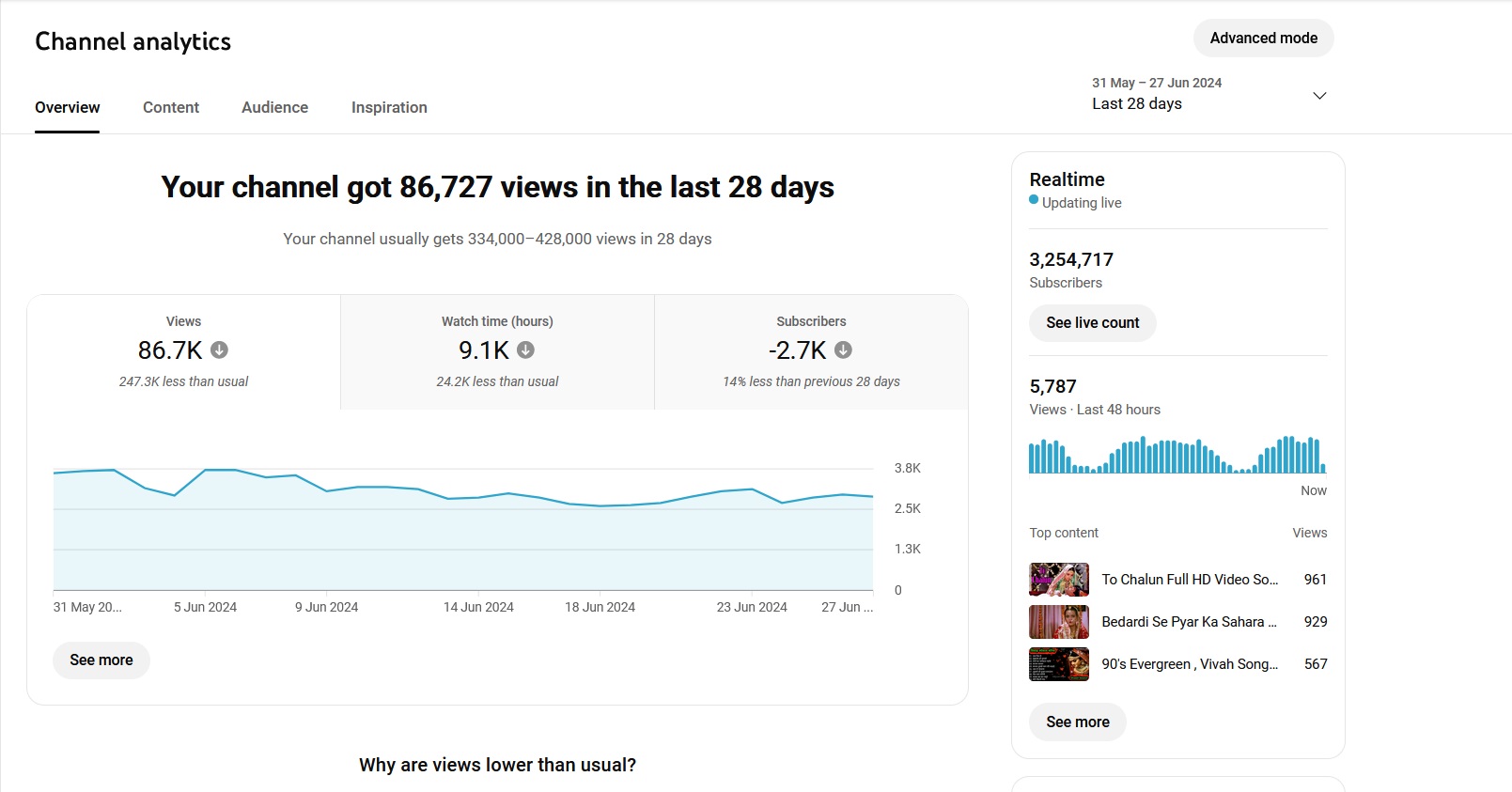Image resolution: width=1512 pixels, height=792 pixels.
Task: Click the 567 views value
Action: tap(1316, 664)
